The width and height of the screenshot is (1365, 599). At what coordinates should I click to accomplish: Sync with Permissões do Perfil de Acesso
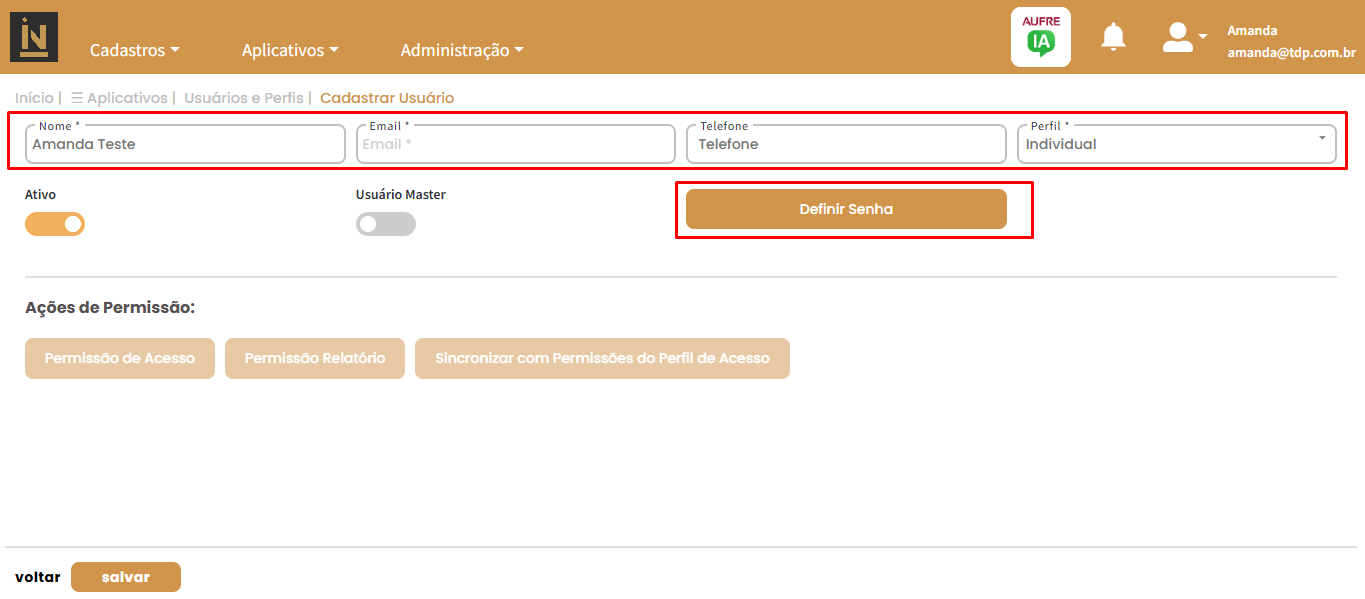(x=602, y=358)
